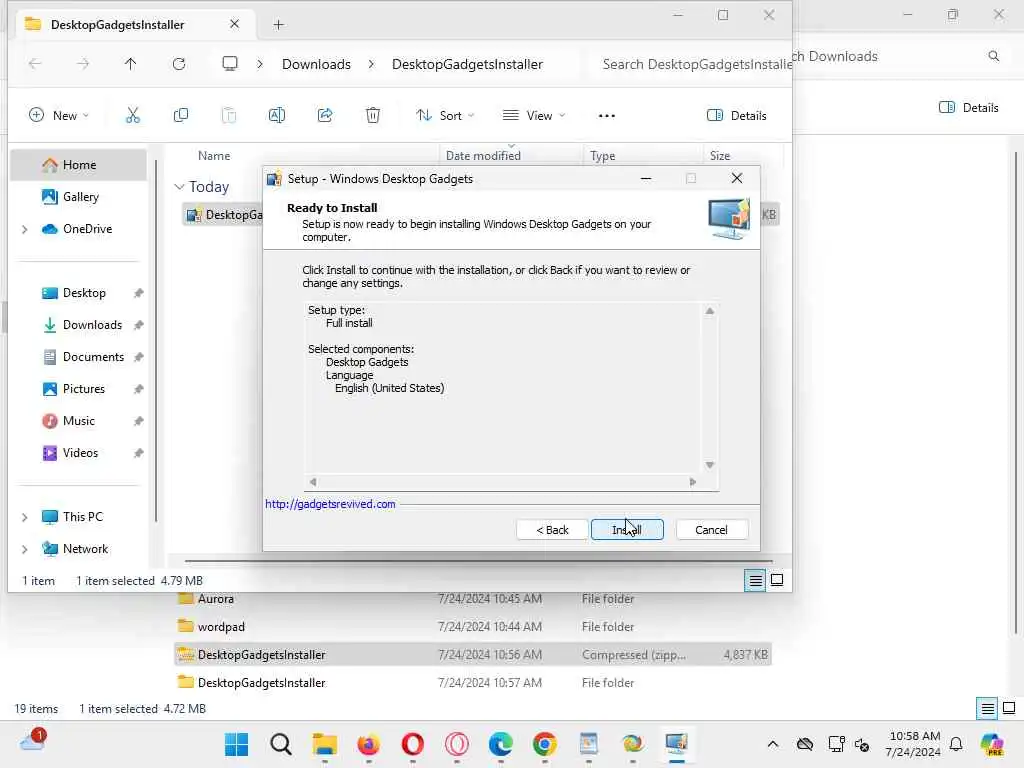
Task: Select the DesktopGadgetsInstaller File folder row
Action: click(473, 682)
